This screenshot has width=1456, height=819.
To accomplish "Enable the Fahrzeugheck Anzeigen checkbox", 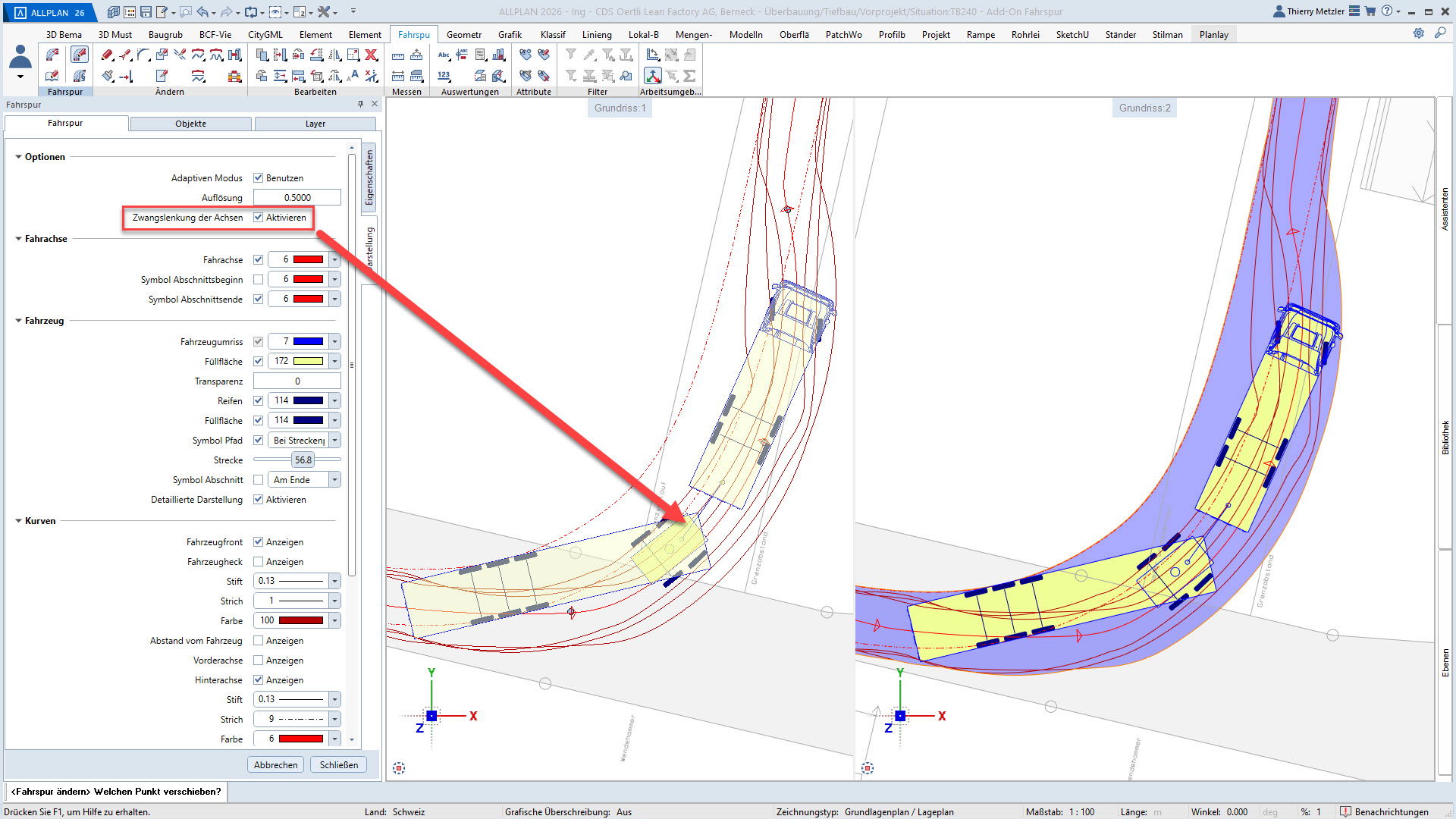I will [x=258, y=562].
